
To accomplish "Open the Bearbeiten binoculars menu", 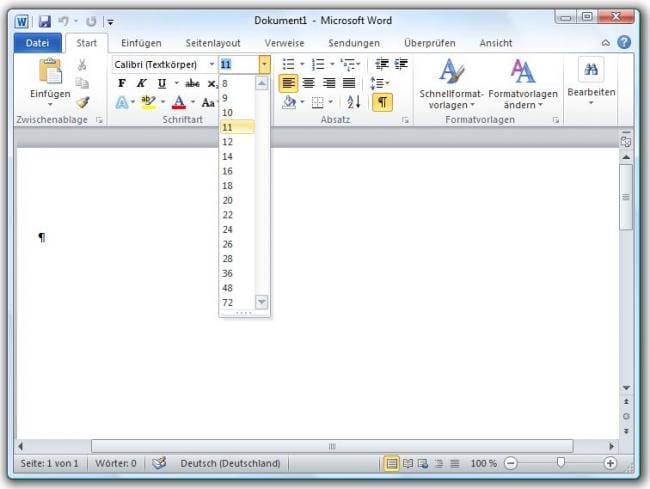I will click(x=591, y=81).
